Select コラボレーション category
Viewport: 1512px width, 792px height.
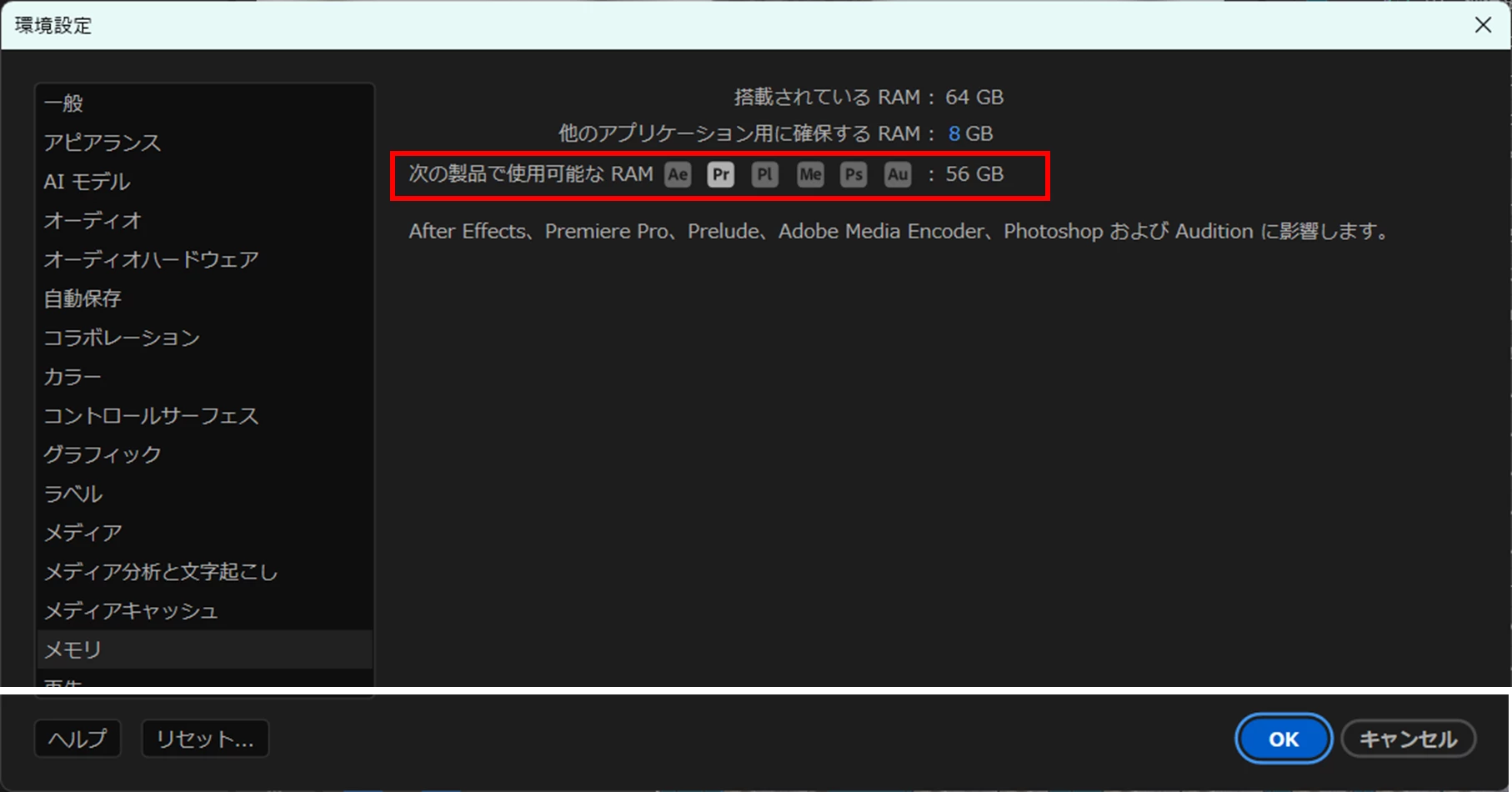204,338
